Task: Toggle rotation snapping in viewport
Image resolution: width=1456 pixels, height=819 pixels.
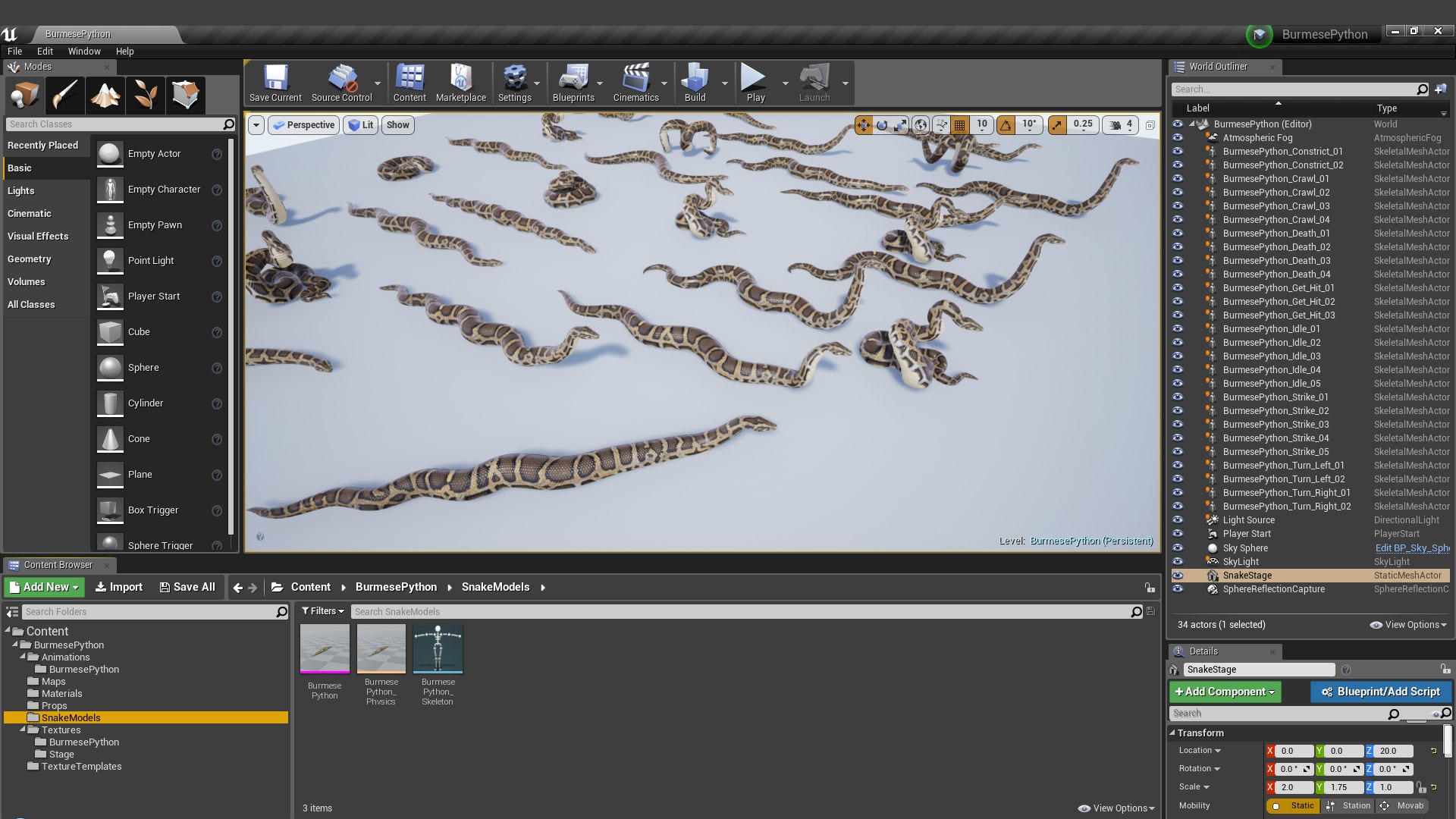Action: [x=1006, y=125]
